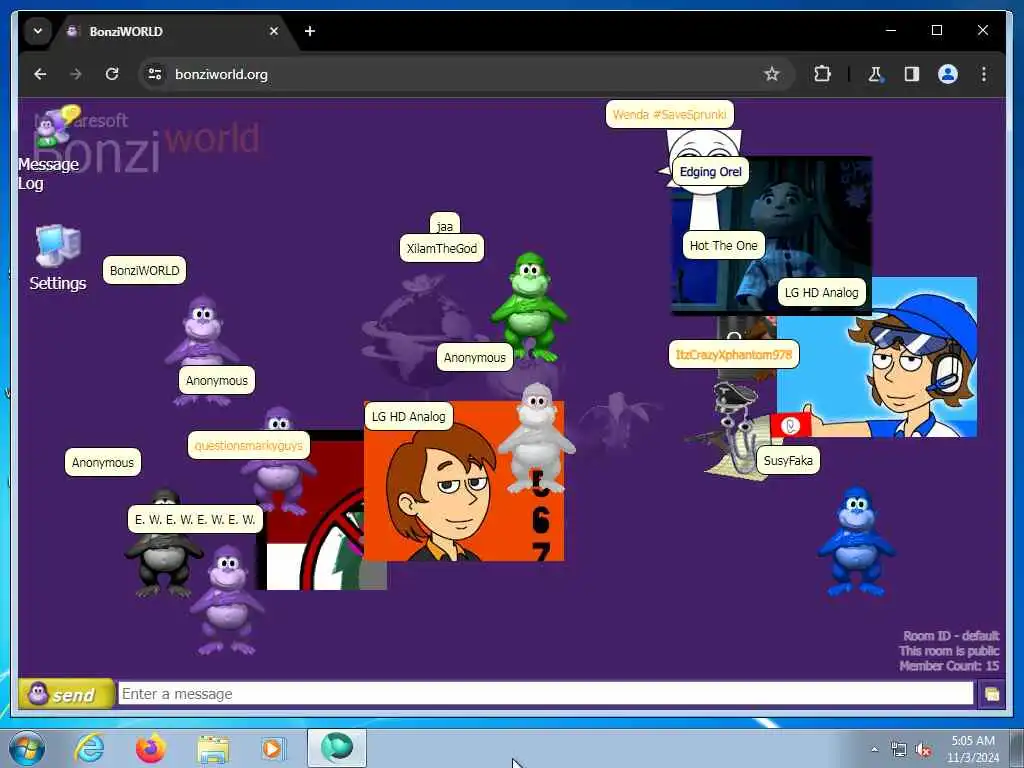Click the questionsmarkyguys name tag
Screen dimensions: 1024x768
[249, 445]
